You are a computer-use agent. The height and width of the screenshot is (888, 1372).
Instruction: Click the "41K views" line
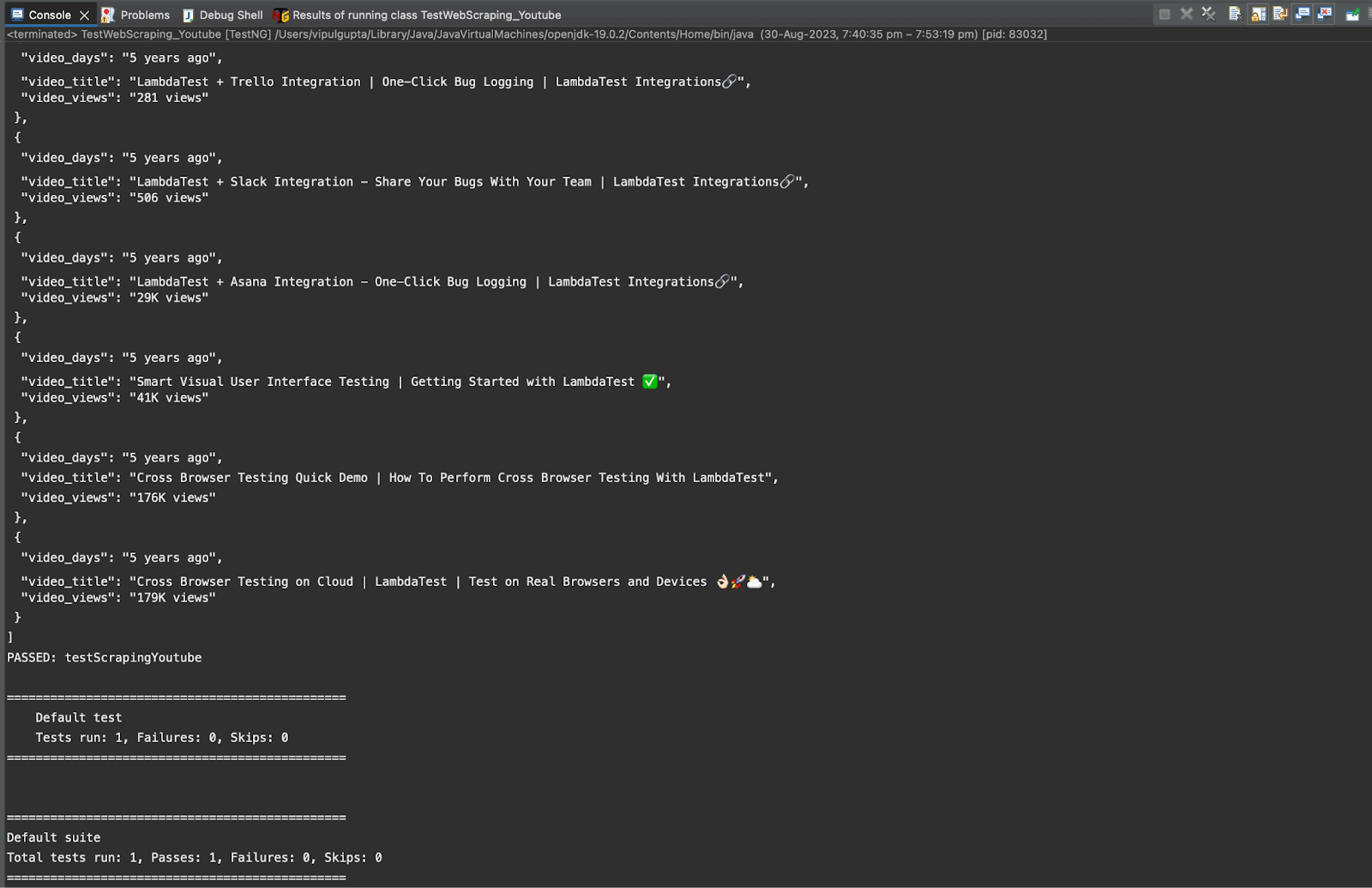(115, 398)
